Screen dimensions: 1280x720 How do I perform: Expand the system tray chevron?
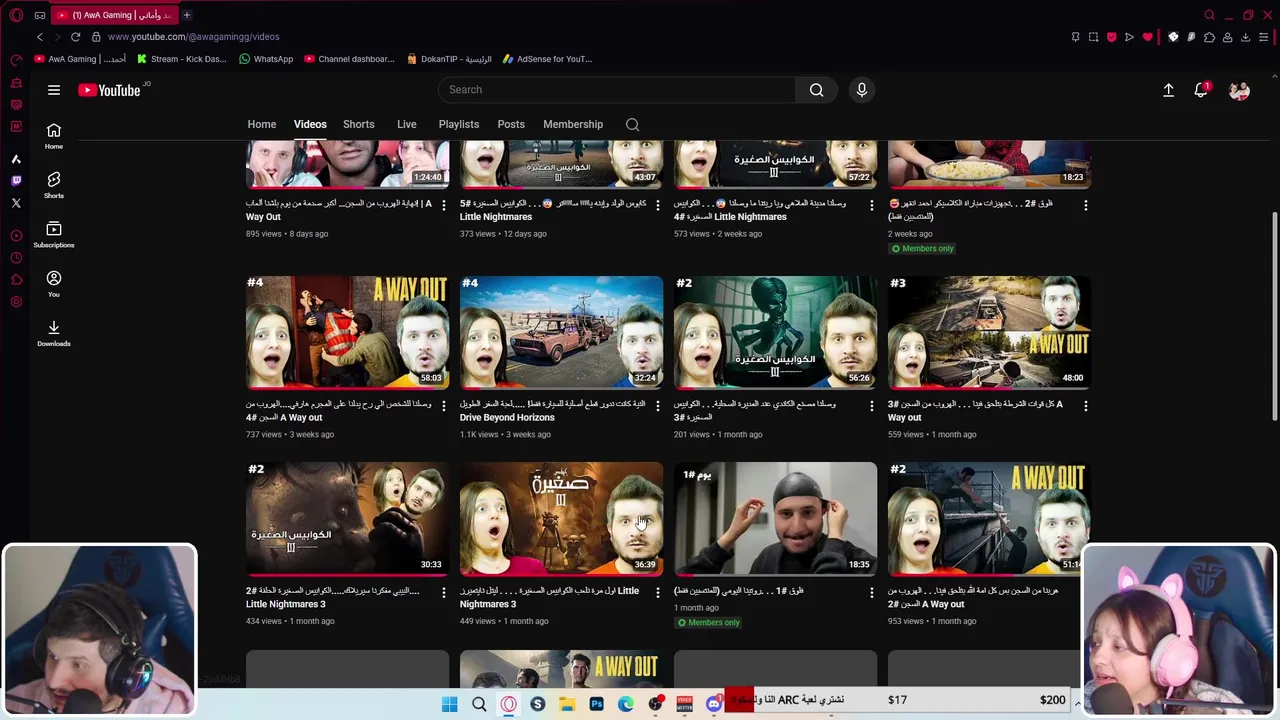pos(1077,704)
